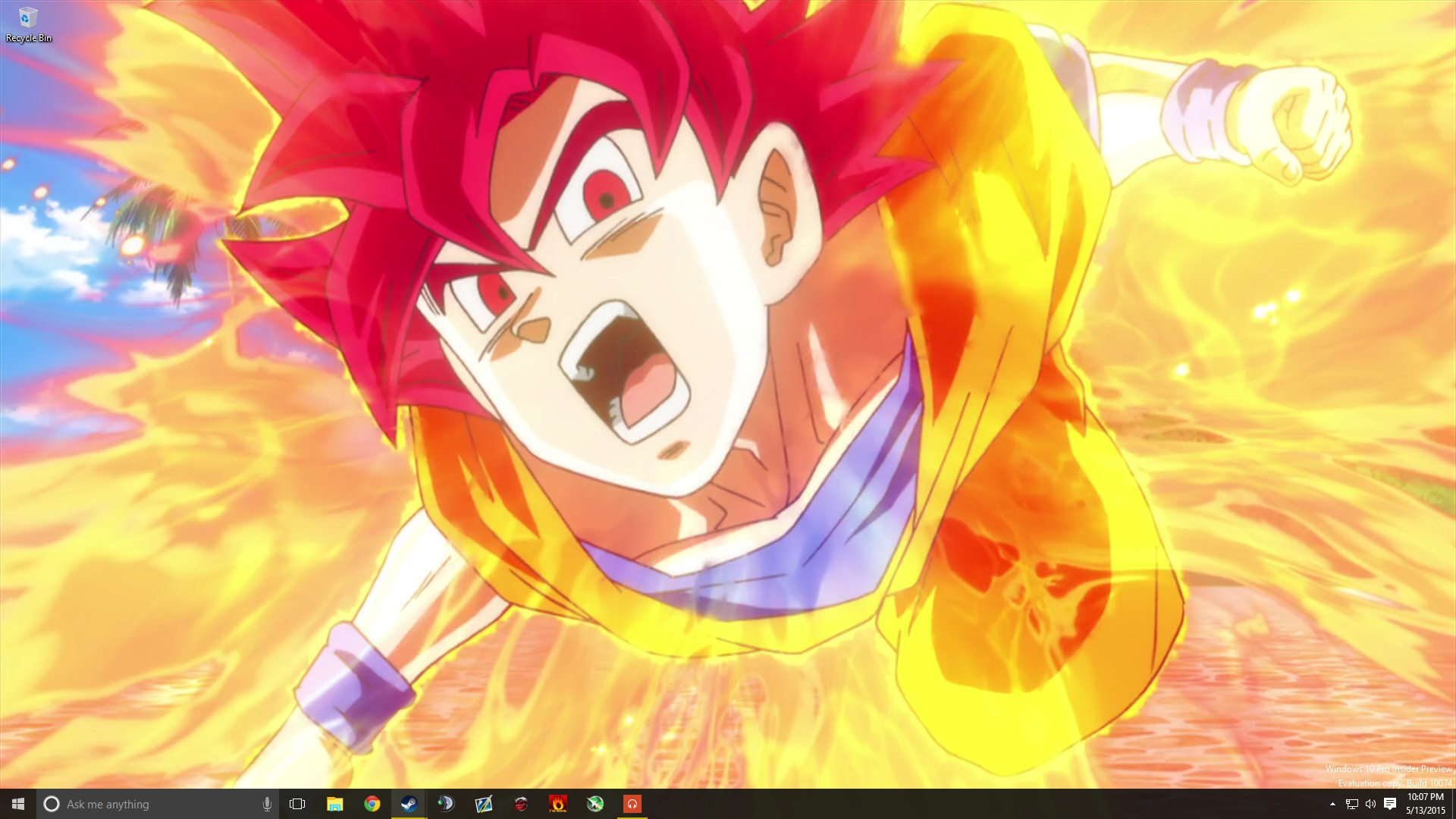Launch the flame icon taskbar app

click(557, 804)
